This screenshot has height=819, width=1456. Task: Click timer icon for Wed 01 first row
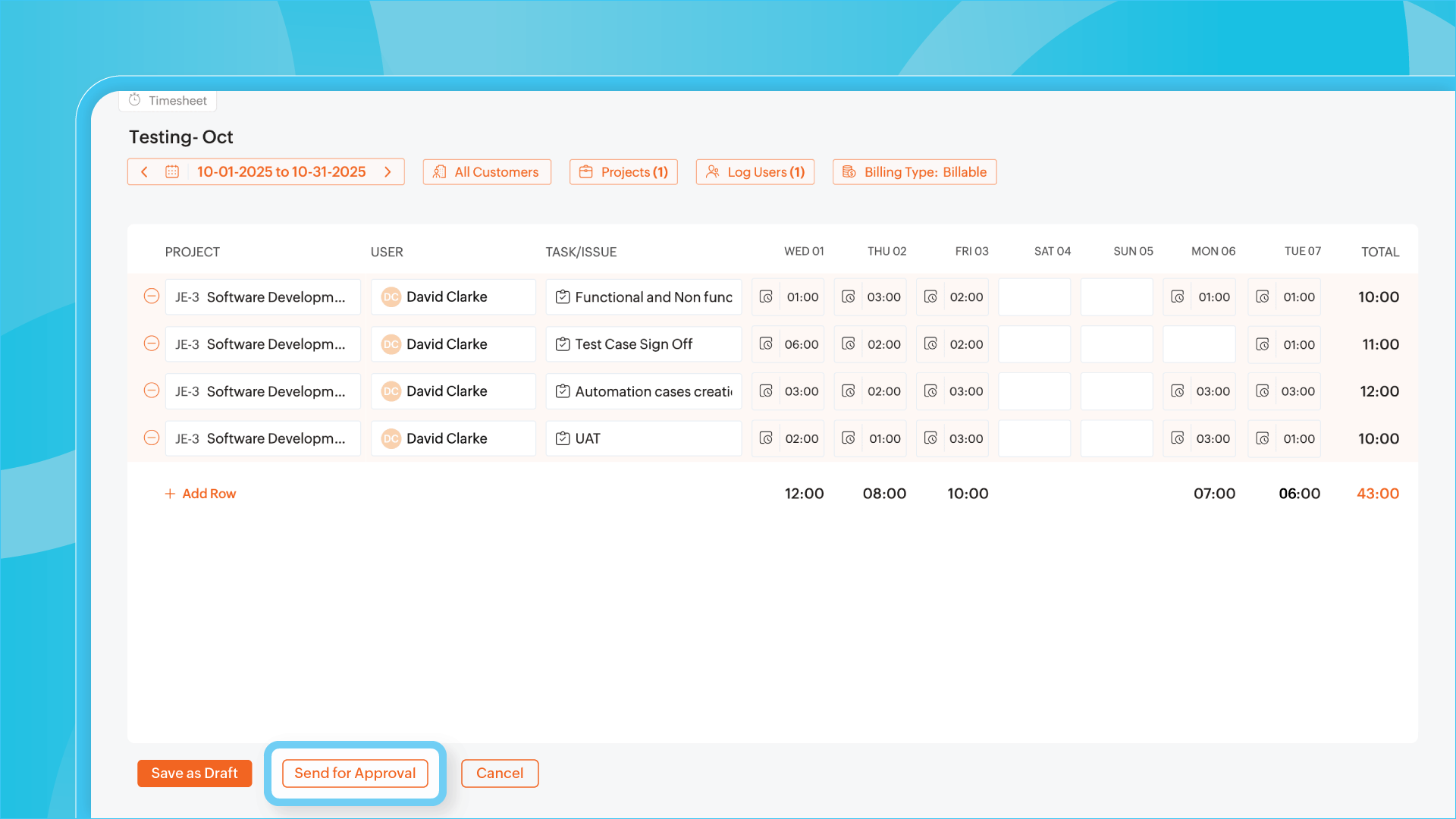766,297
